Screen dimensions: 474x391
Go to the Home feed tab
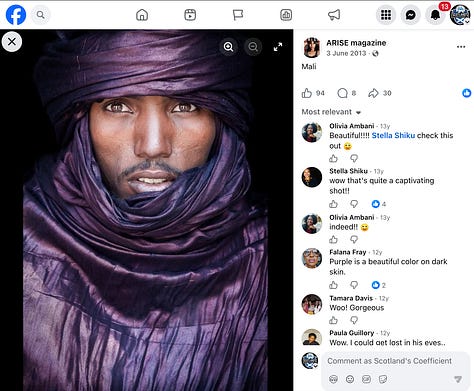pos(142,15)
